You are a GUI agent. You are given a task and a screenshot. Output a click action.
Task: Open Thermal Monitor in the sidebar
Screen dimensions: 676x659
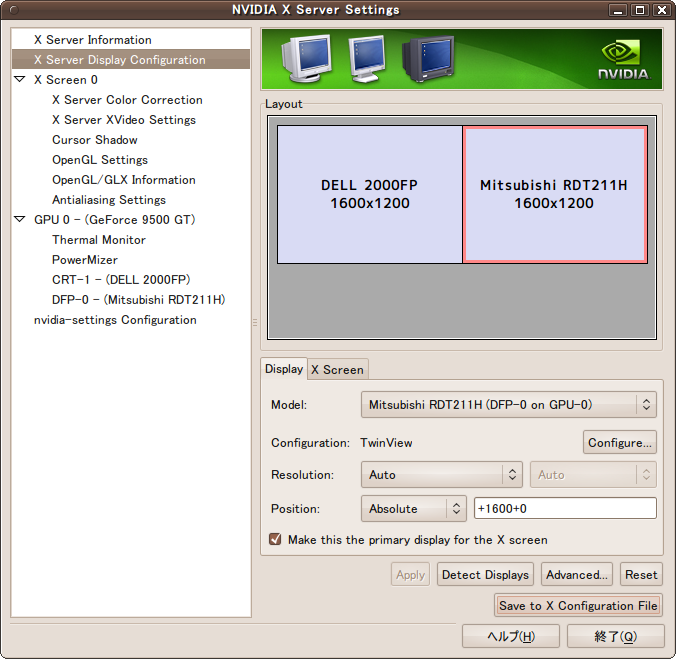[x=99, y=240]
